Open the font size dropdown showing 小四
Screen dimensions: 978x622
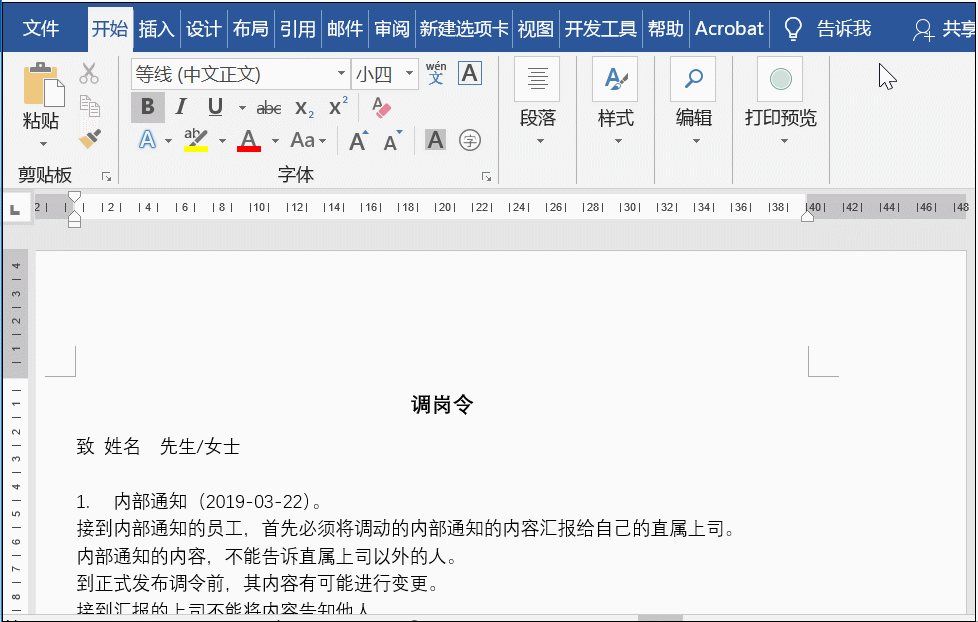click(x=408, y=73)
